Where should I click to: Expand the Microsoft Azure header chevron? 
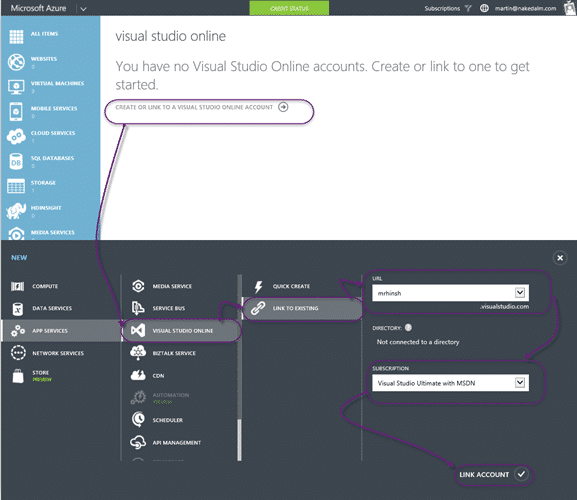84,9
